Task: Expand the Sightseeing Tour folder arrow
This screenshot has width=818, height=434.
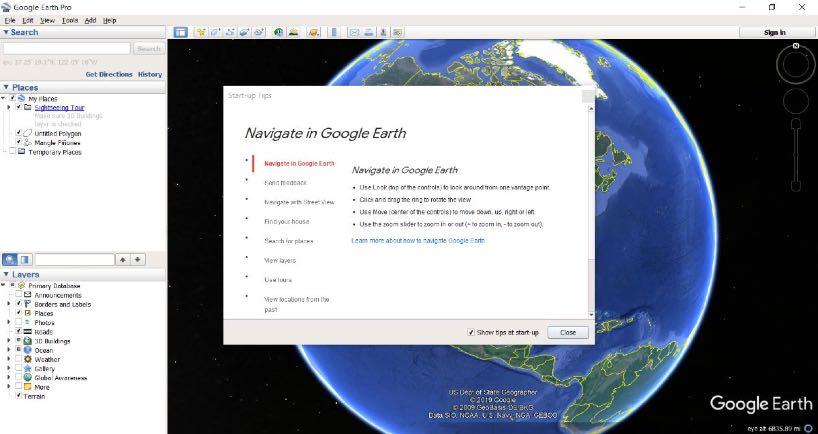Action: 8,107
